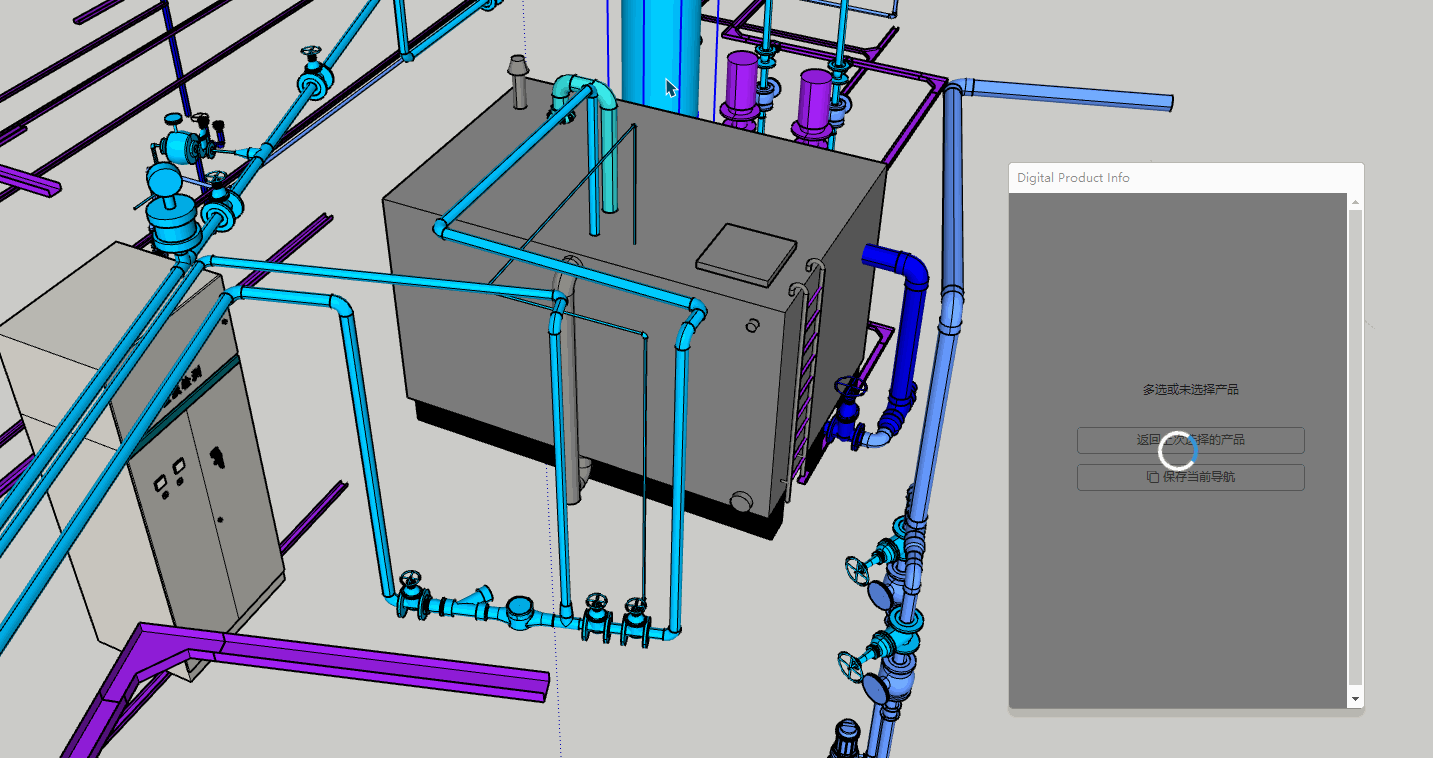Image resolution: width=1433 pixels, height=758 pixels.
Task: Click the circular loading spinner in the panel
Action: click(x=1177, y=453)
